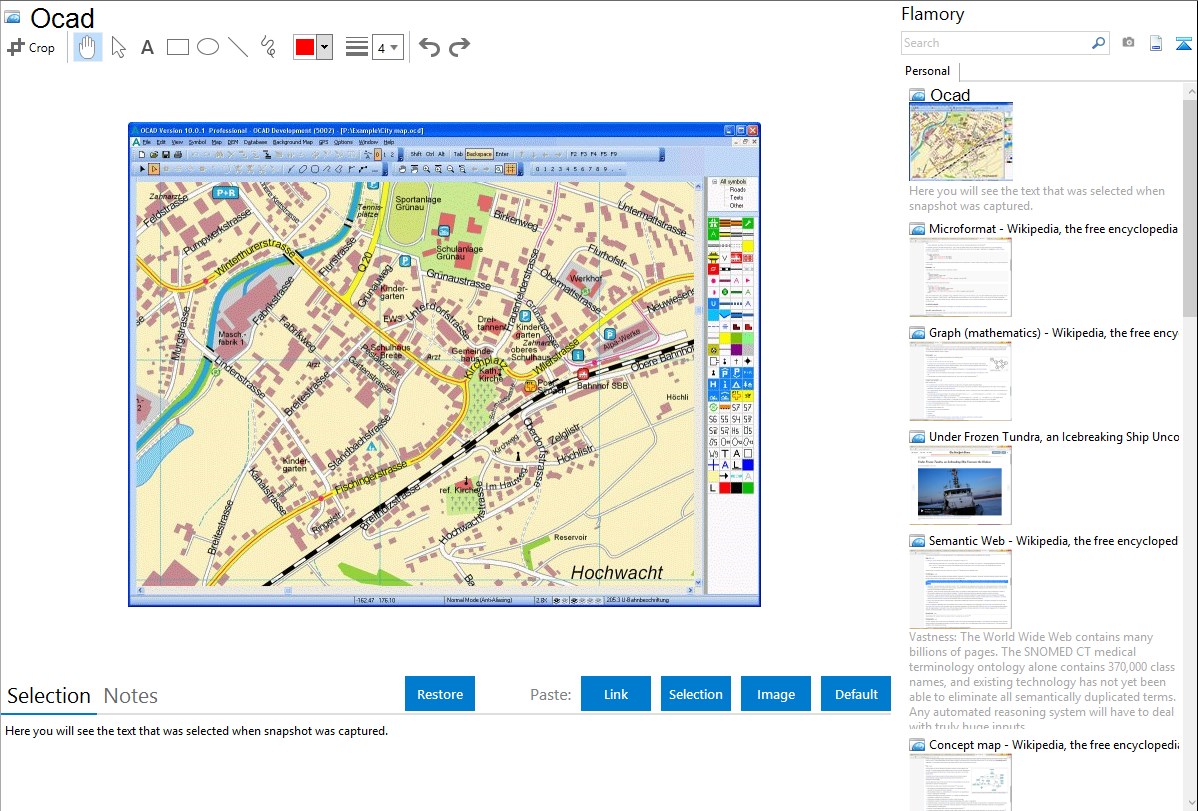Image resolution: width=1198 pixels, height=811 pixels.
Task: Click icon beside Semantic Web title
Action: point(917,541)
